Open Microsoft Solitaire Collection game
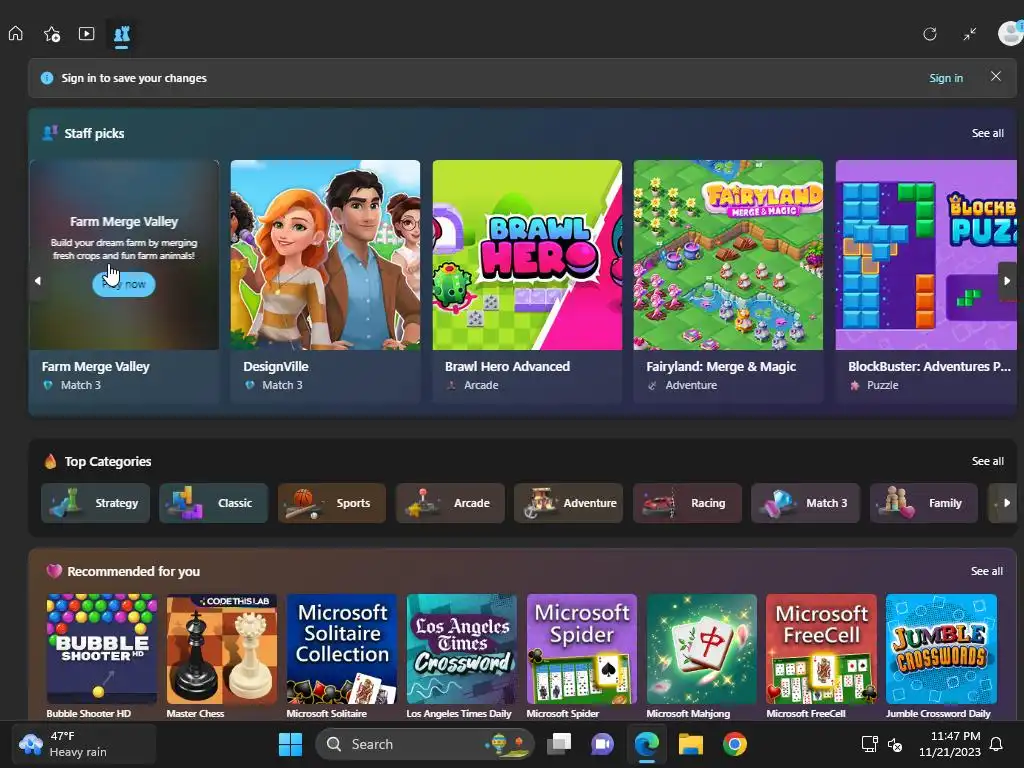The image size is (1024, 768). click(x=342, y=648)
